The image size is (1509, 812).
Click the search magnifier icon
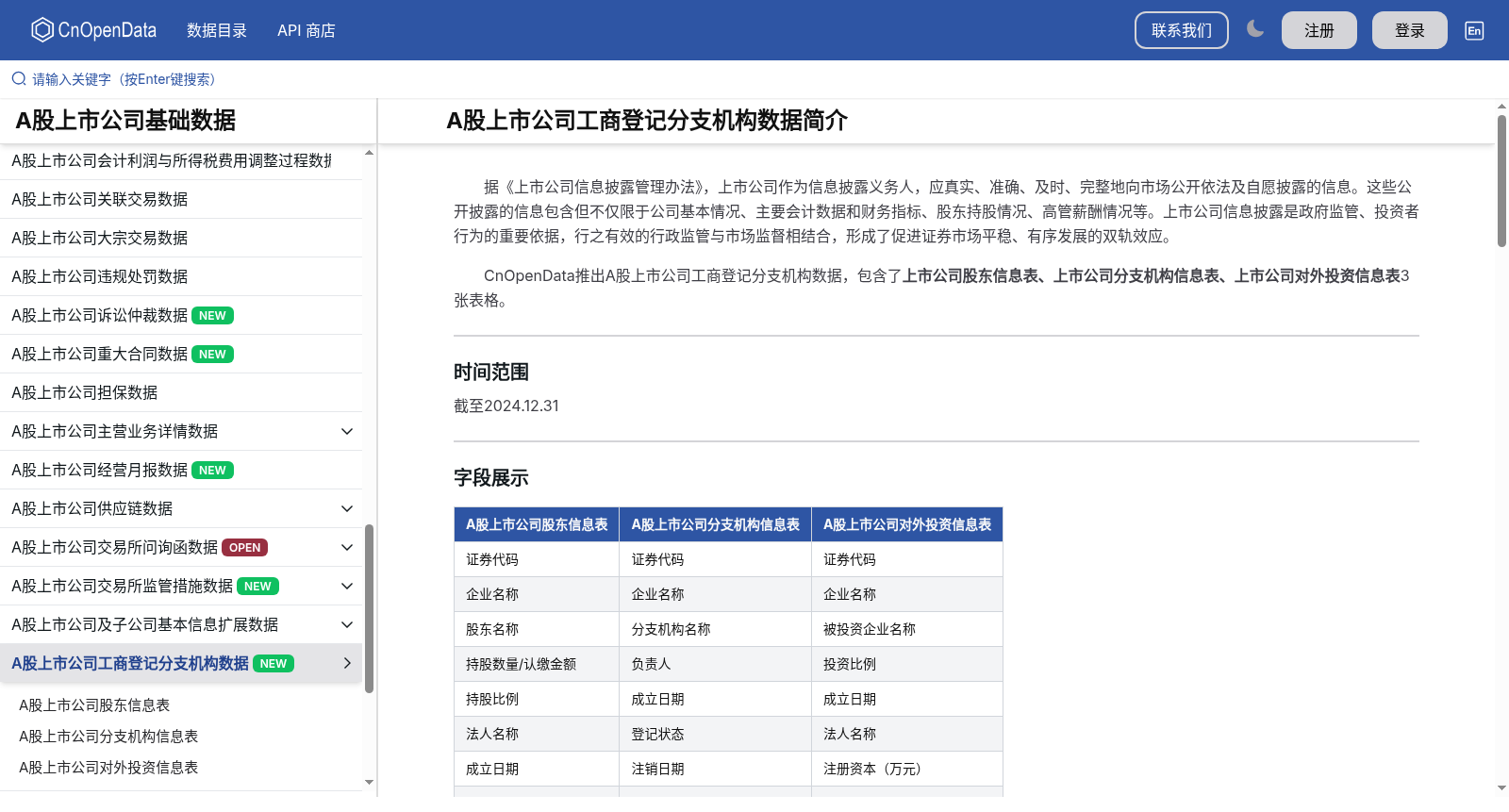(19, 79)
